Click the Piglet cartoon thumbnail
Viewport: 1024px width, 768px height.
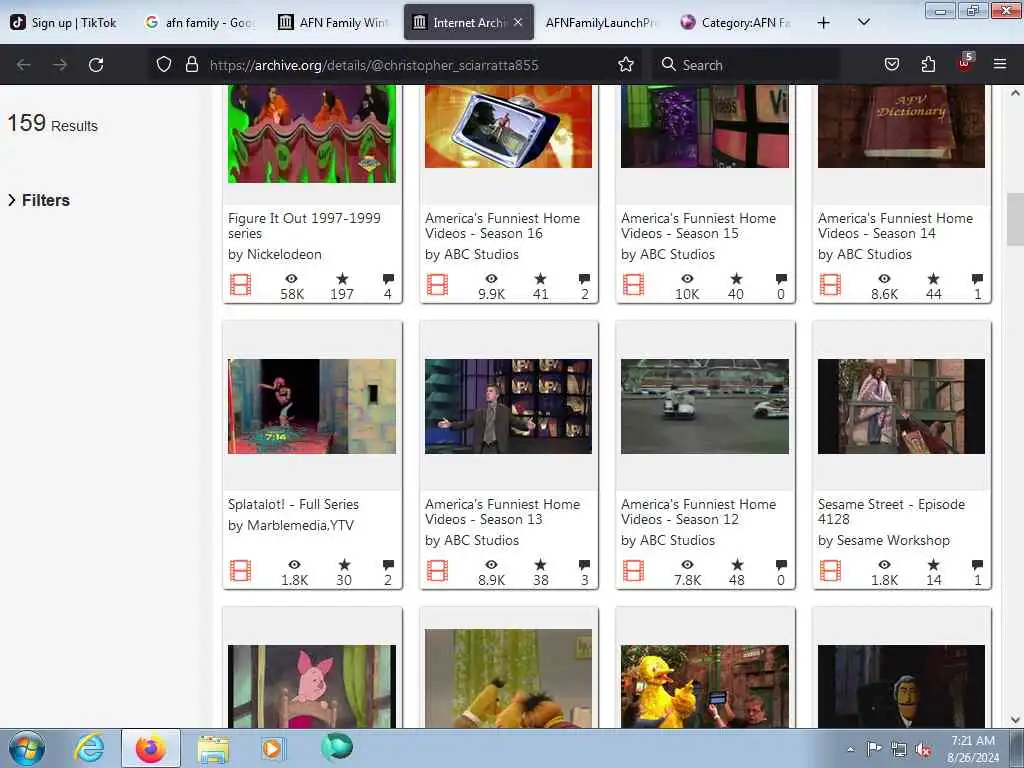pos(312,686)
